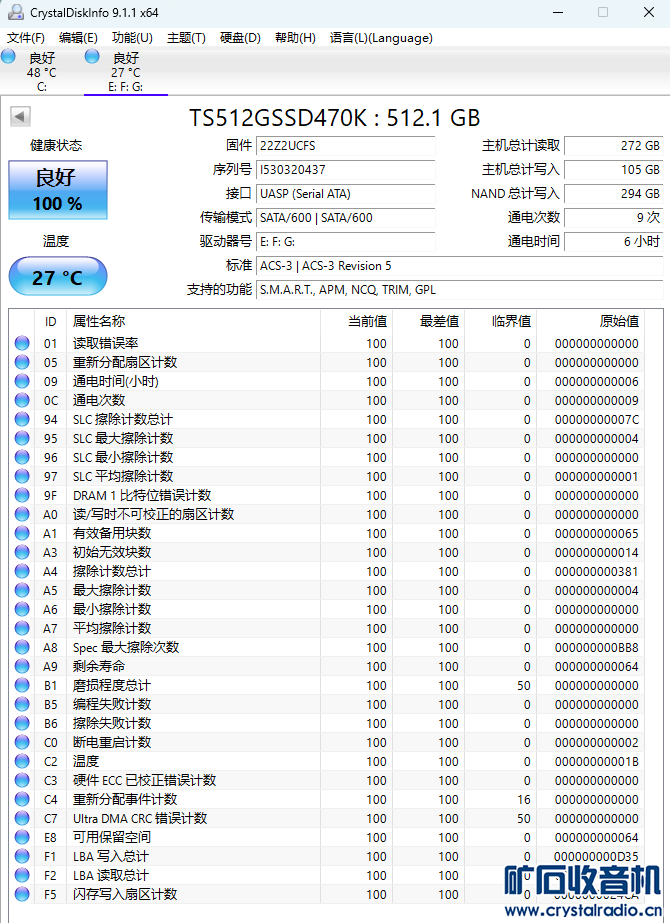Open the 主题(T) menu

click(x=186, y=38)
